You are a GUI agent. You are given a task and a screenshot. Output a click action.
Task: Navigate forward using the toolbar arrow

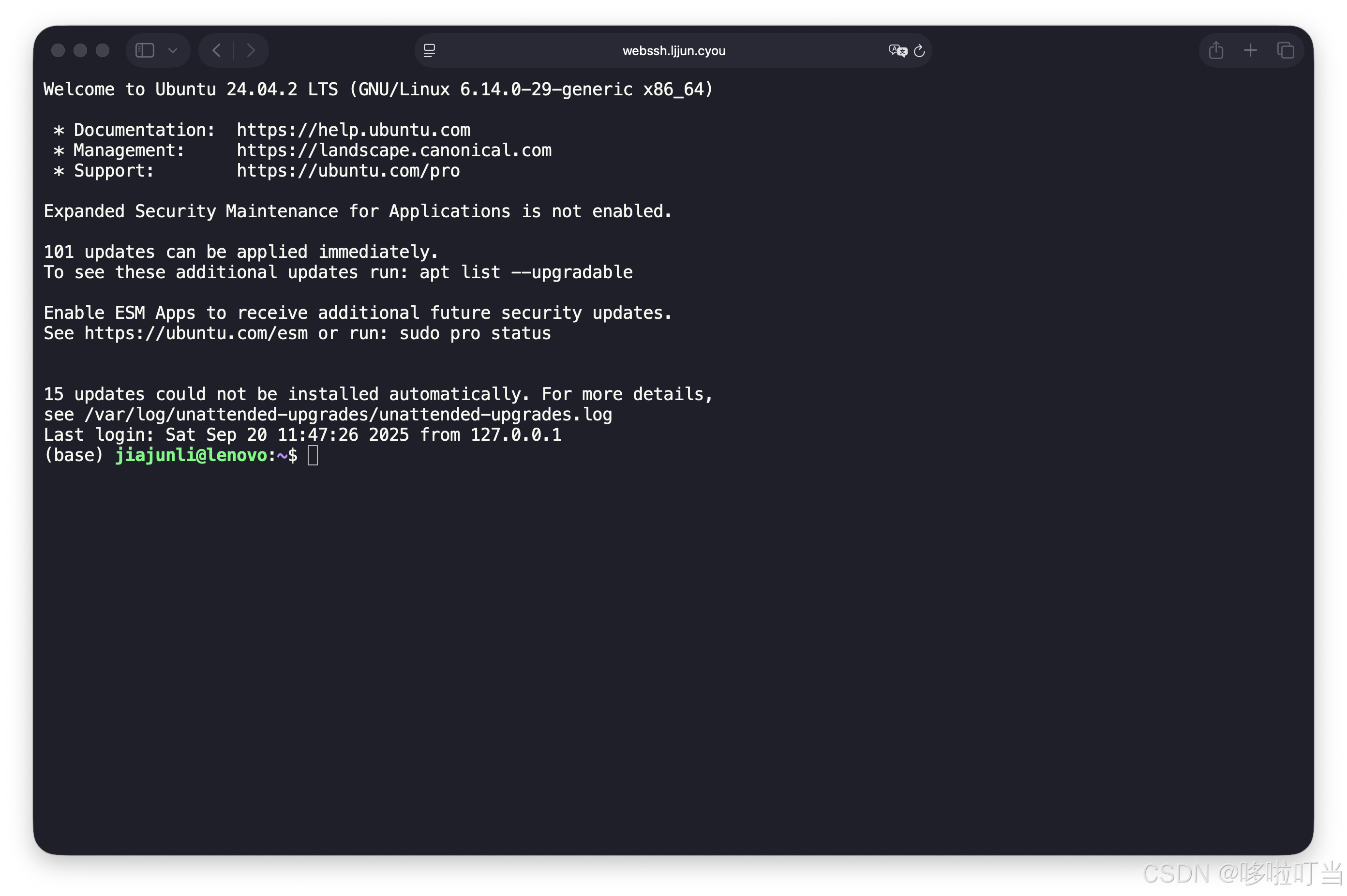tap(252, 50)
